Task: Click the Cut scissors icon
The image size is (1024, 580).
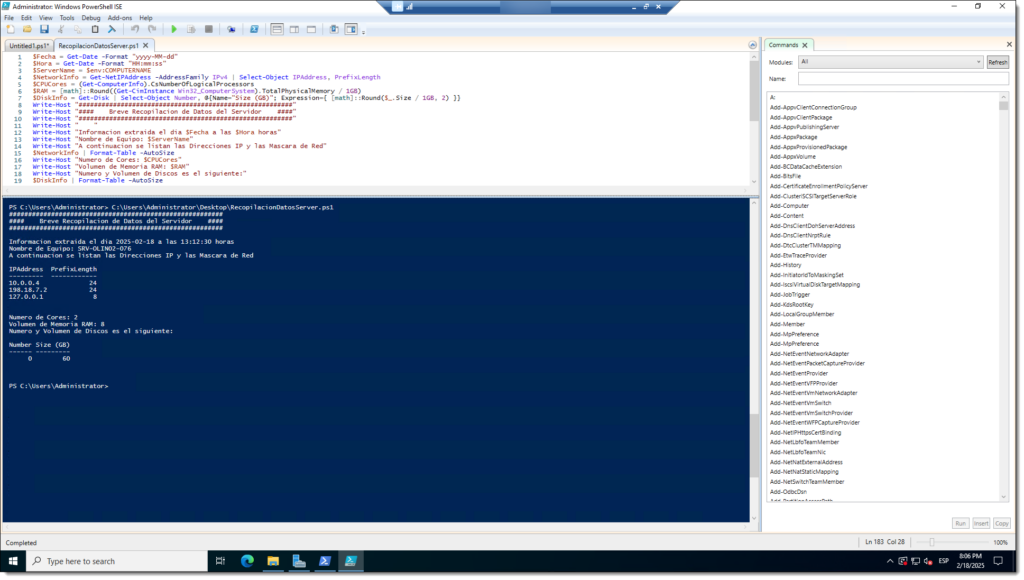Action: 61,29
